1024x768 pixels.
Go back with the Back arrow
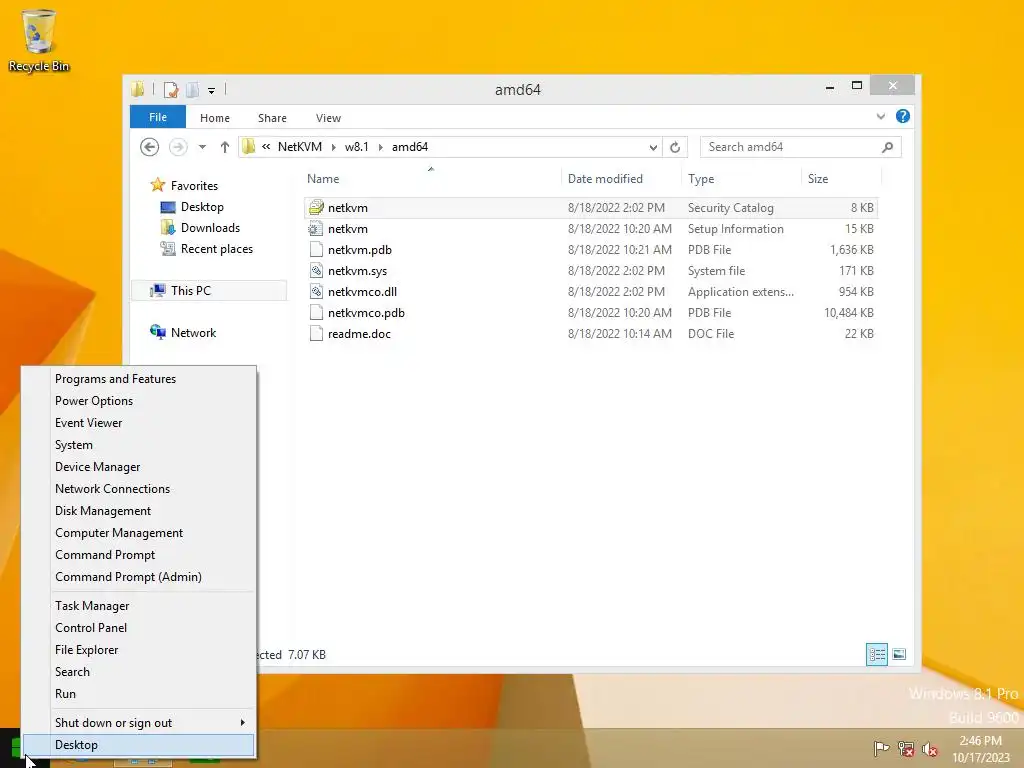[150, 147]
